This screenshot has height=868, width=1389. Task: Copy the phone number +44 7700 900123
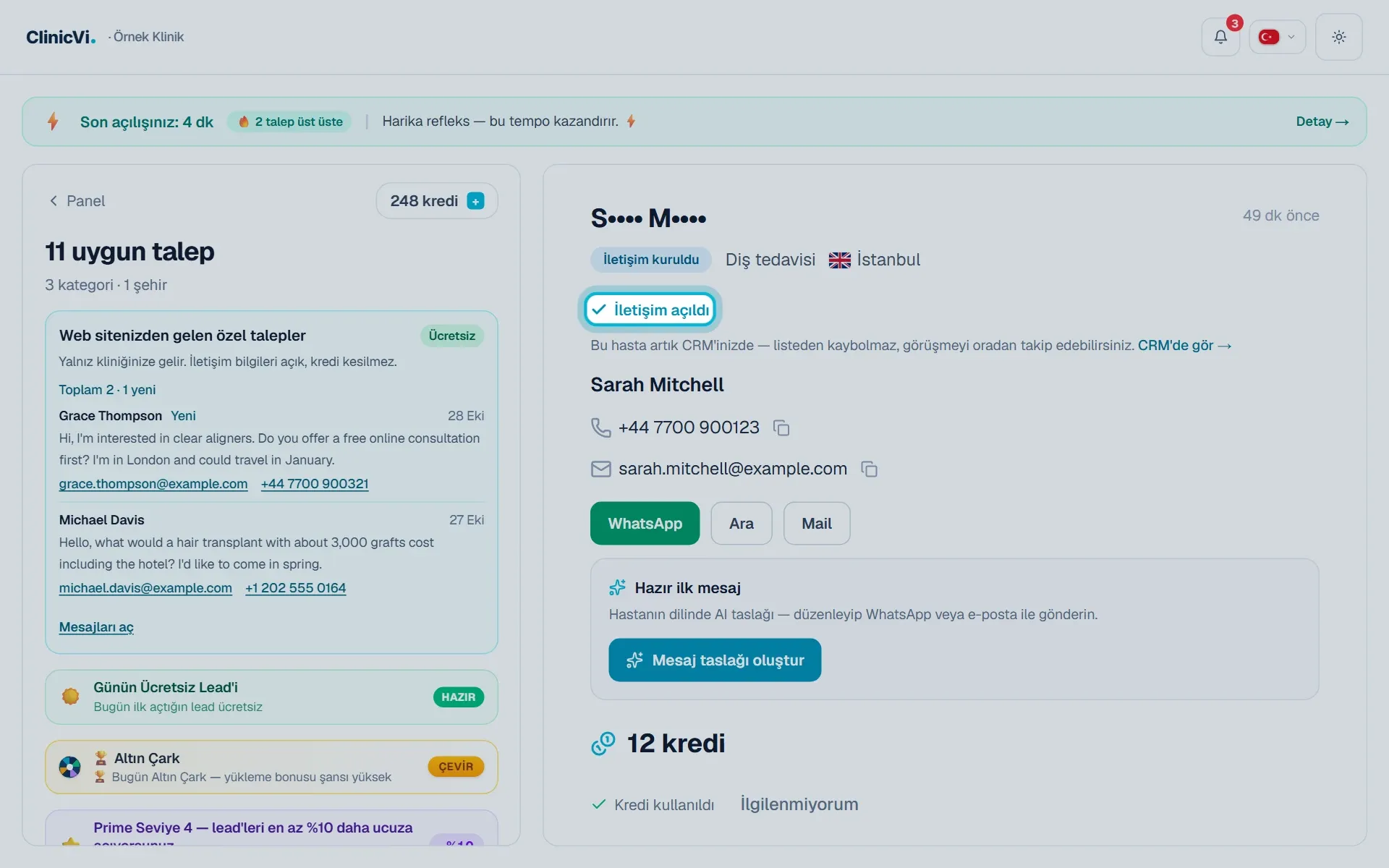coord(781,428)
